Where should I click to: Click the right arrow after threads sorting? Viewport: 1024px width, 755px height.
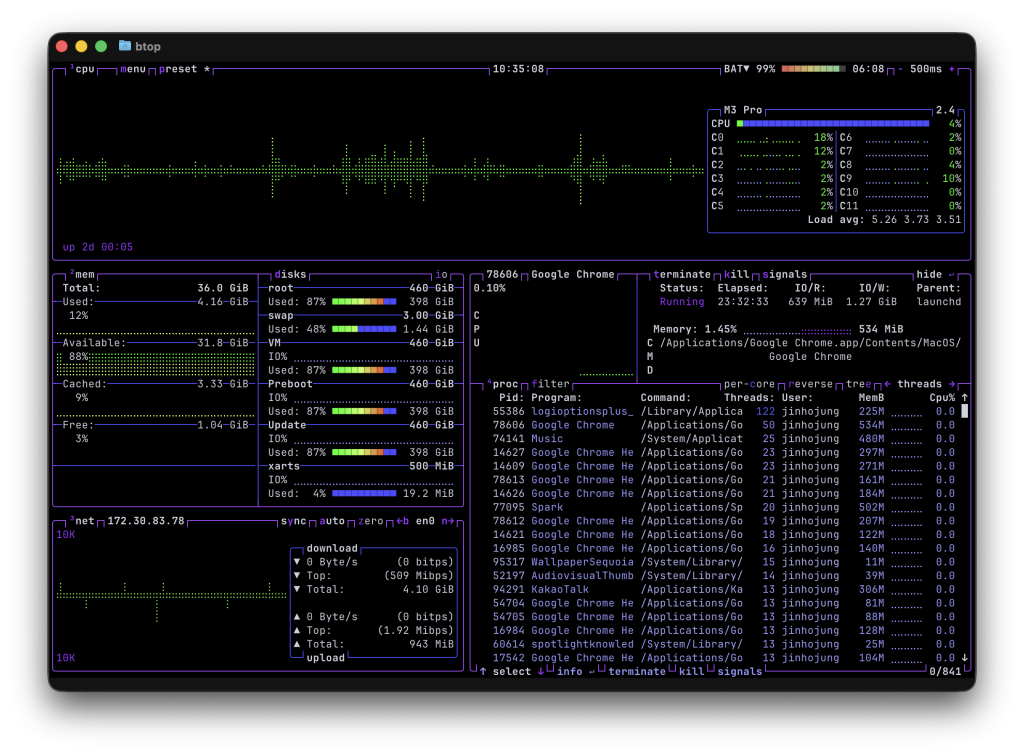click(x=951, y=384)
